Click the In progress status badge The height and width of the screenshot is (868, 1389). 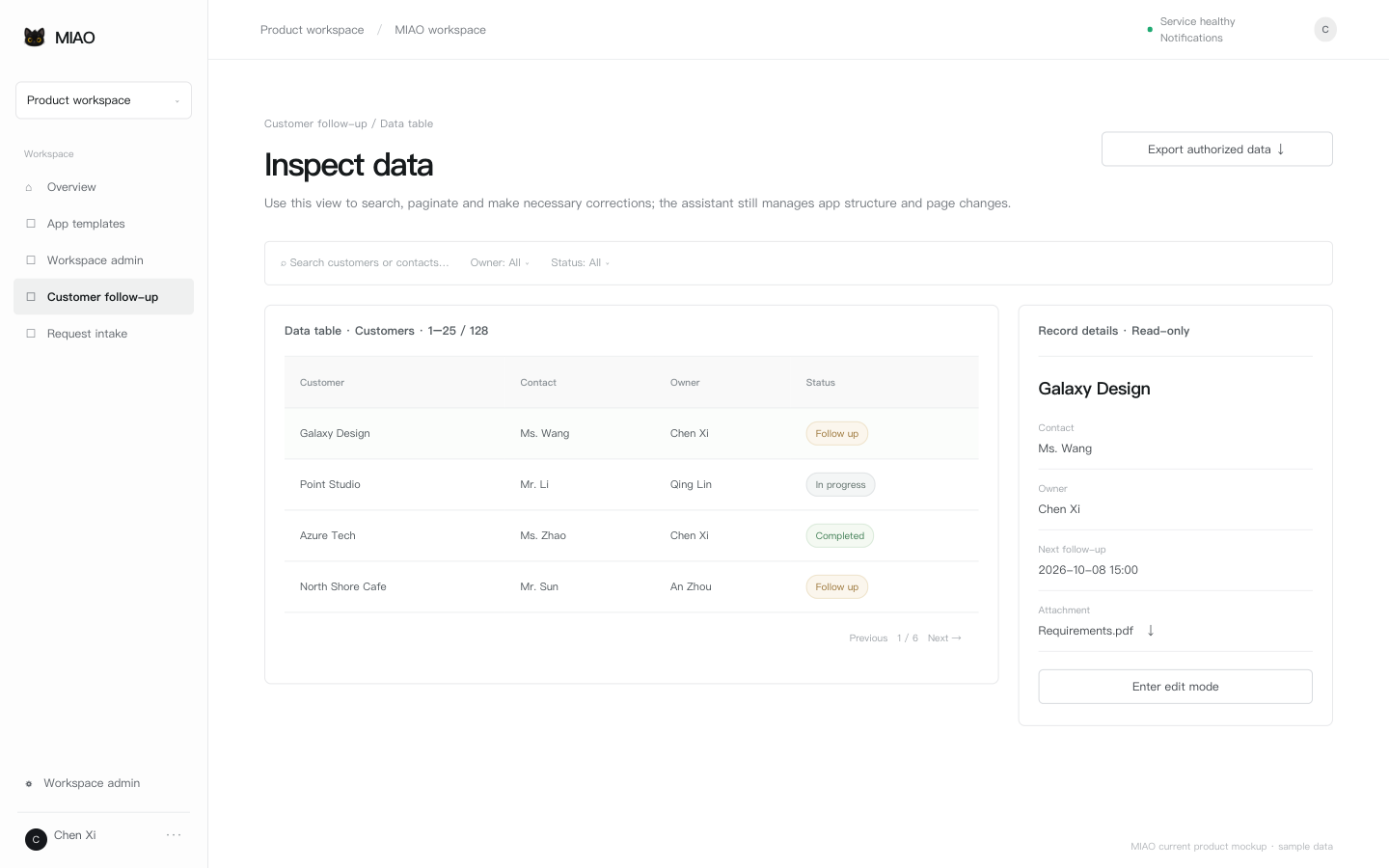click(840, 485)
